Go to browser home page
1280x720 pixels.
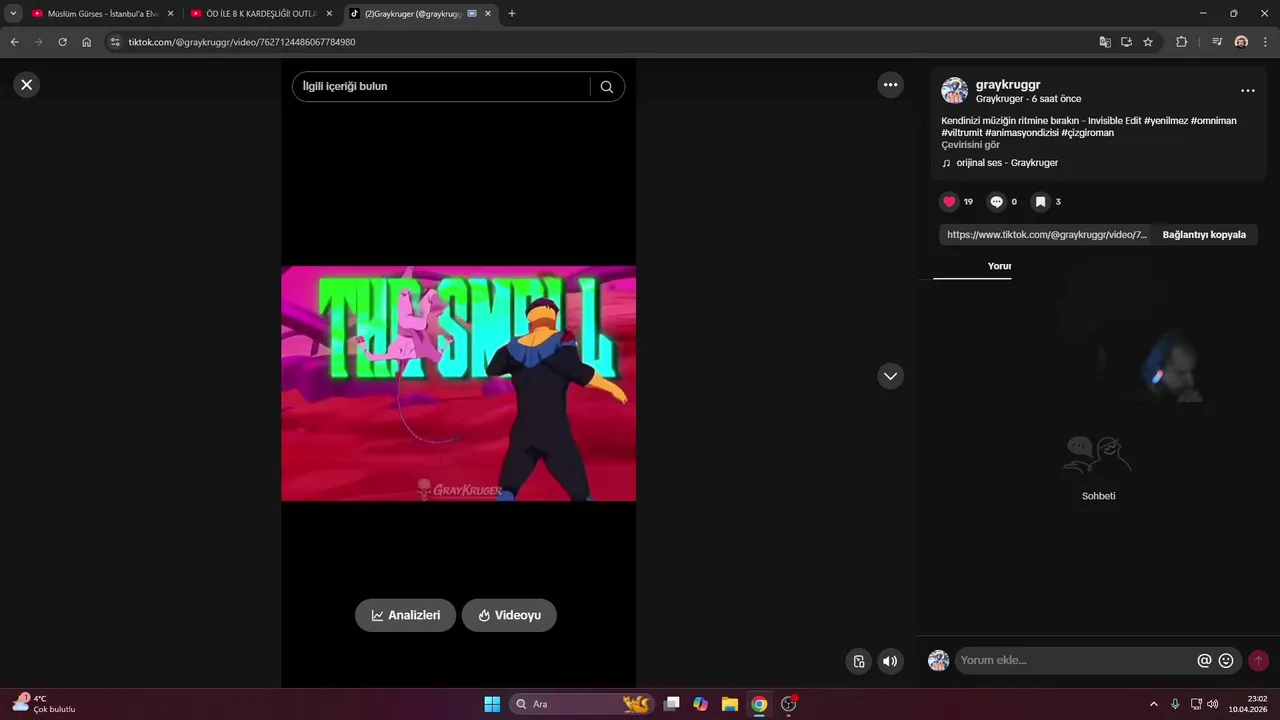[x=87, y=42]
